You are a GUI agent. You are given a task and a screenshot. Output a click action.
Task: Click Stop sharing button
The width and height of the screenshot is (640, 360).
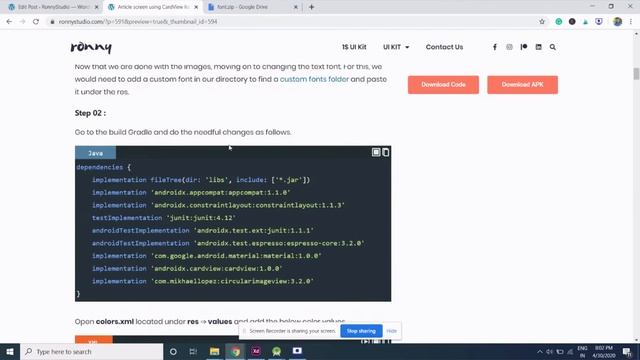361,331
